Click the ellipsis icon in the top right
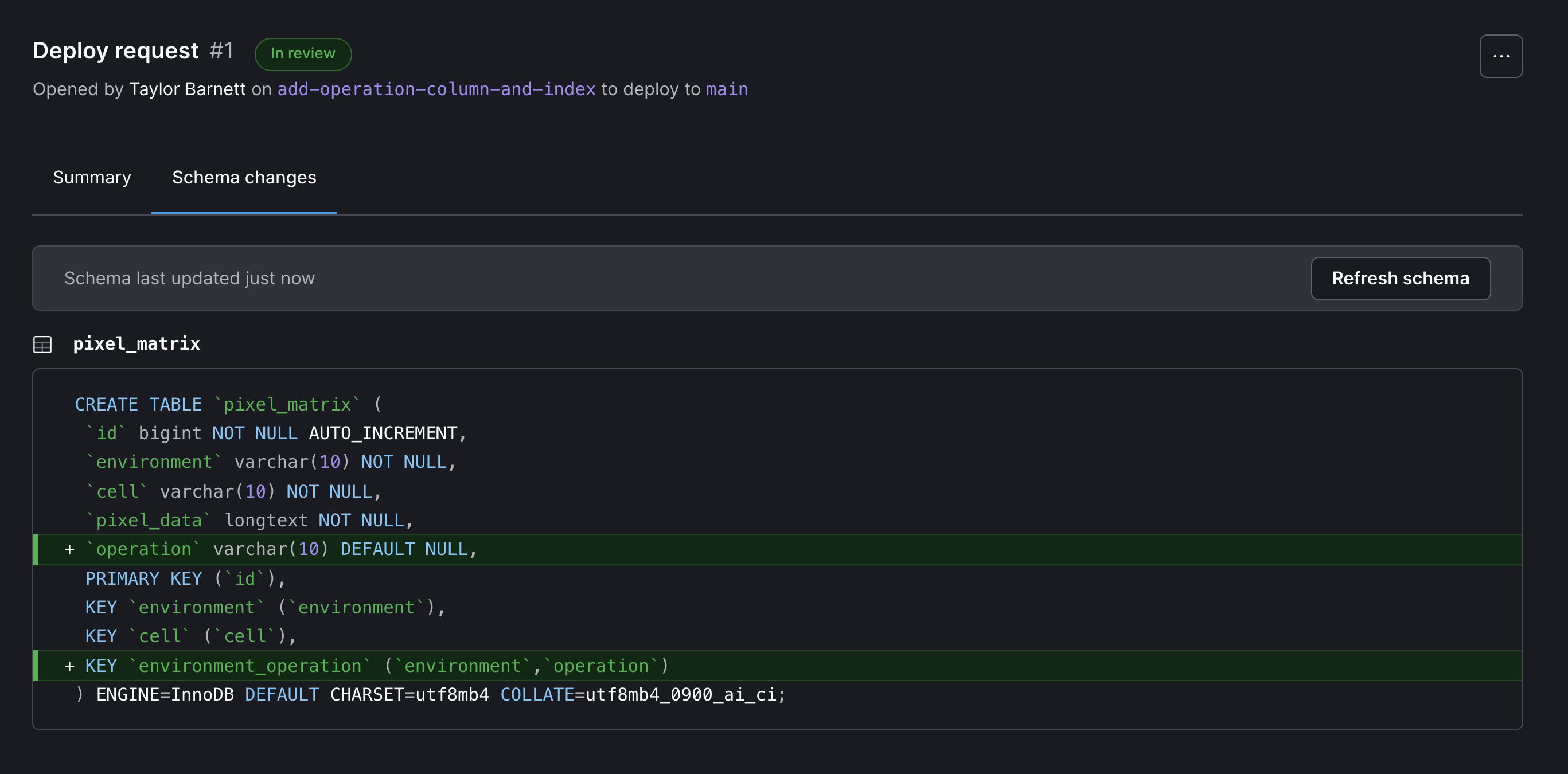The height and width of the screenshot is (774, 1568). click(1500, 56)
